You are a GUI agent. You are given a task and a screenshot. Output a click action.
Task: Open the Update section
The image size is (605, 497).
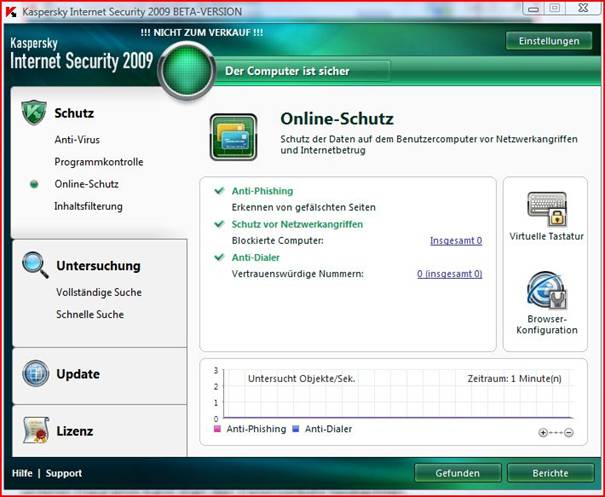(x=78, y=374)
